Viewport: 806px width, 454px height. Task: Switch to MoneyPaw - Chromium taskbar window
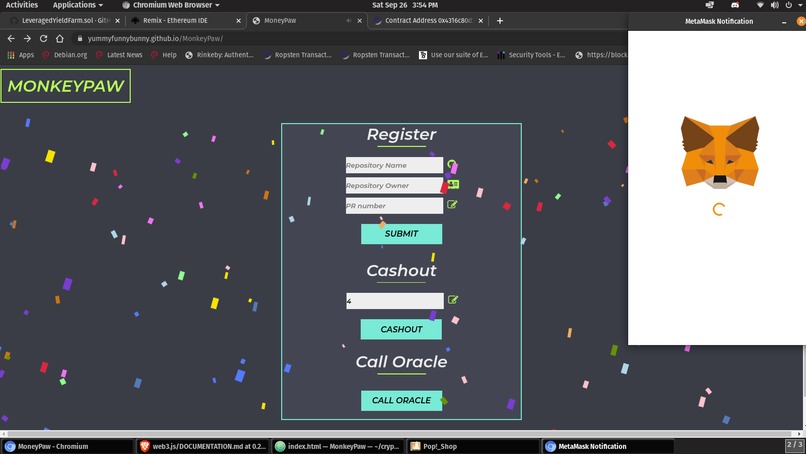click(67, 446)
